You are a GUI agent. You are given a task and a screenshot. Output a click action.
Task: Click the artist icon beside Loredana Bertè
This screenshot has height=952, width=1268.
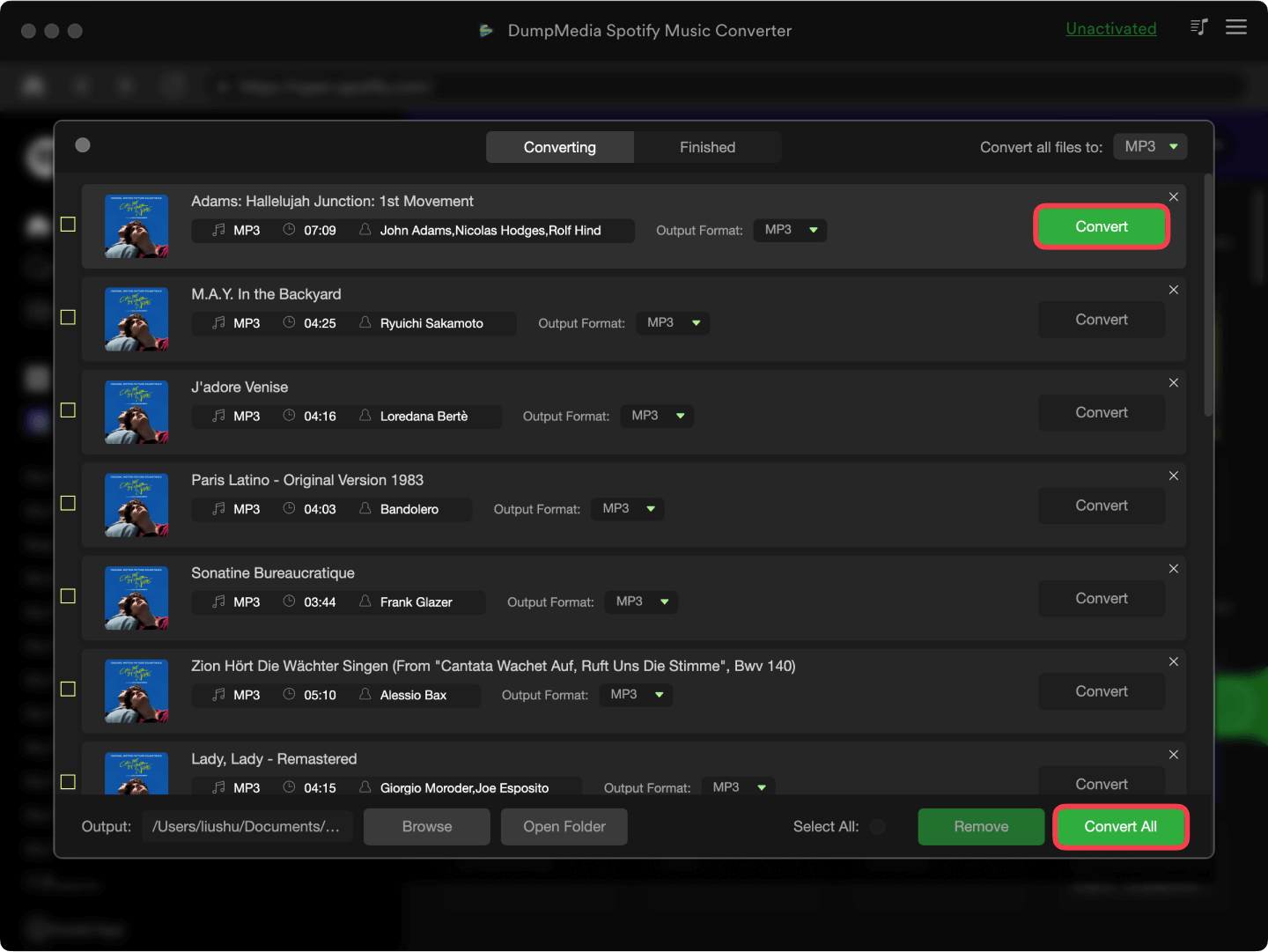click(365, 415)
